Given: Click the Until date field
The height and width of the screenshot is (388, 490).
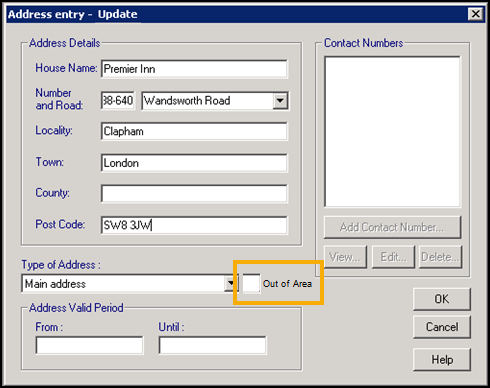Looking at the screenshot, I should (x=213, y=345).
